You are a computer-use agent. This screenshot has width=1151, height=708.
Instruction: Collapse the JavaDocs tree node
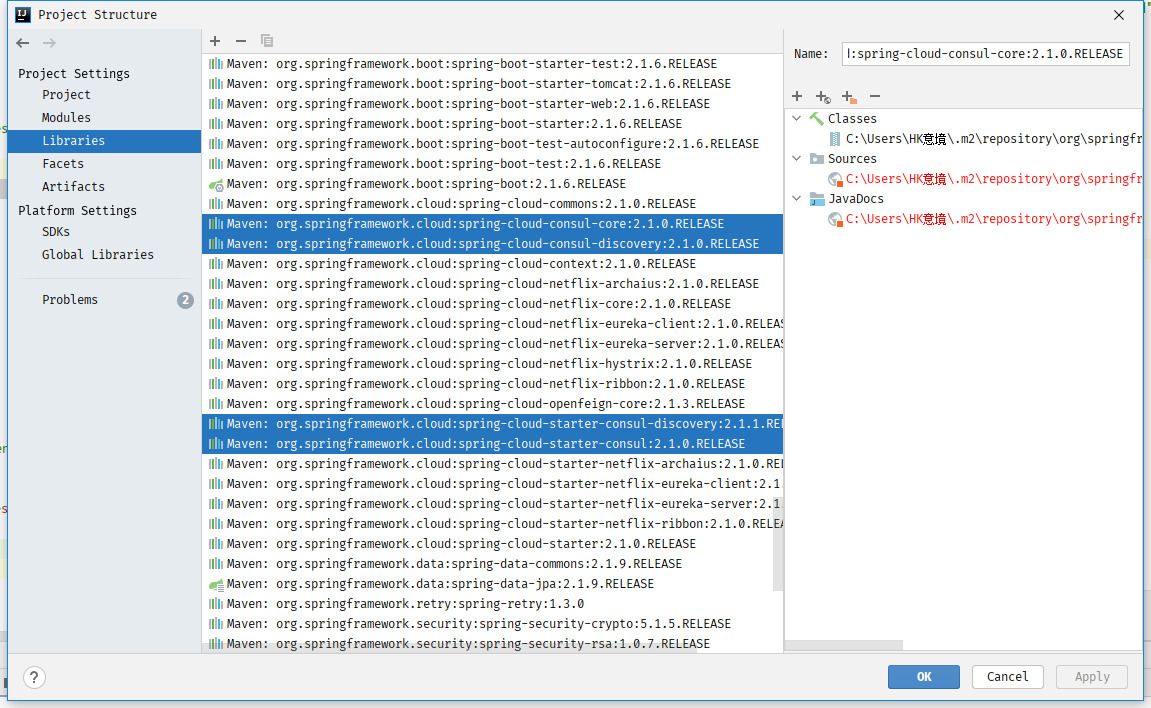coord(796,198)
